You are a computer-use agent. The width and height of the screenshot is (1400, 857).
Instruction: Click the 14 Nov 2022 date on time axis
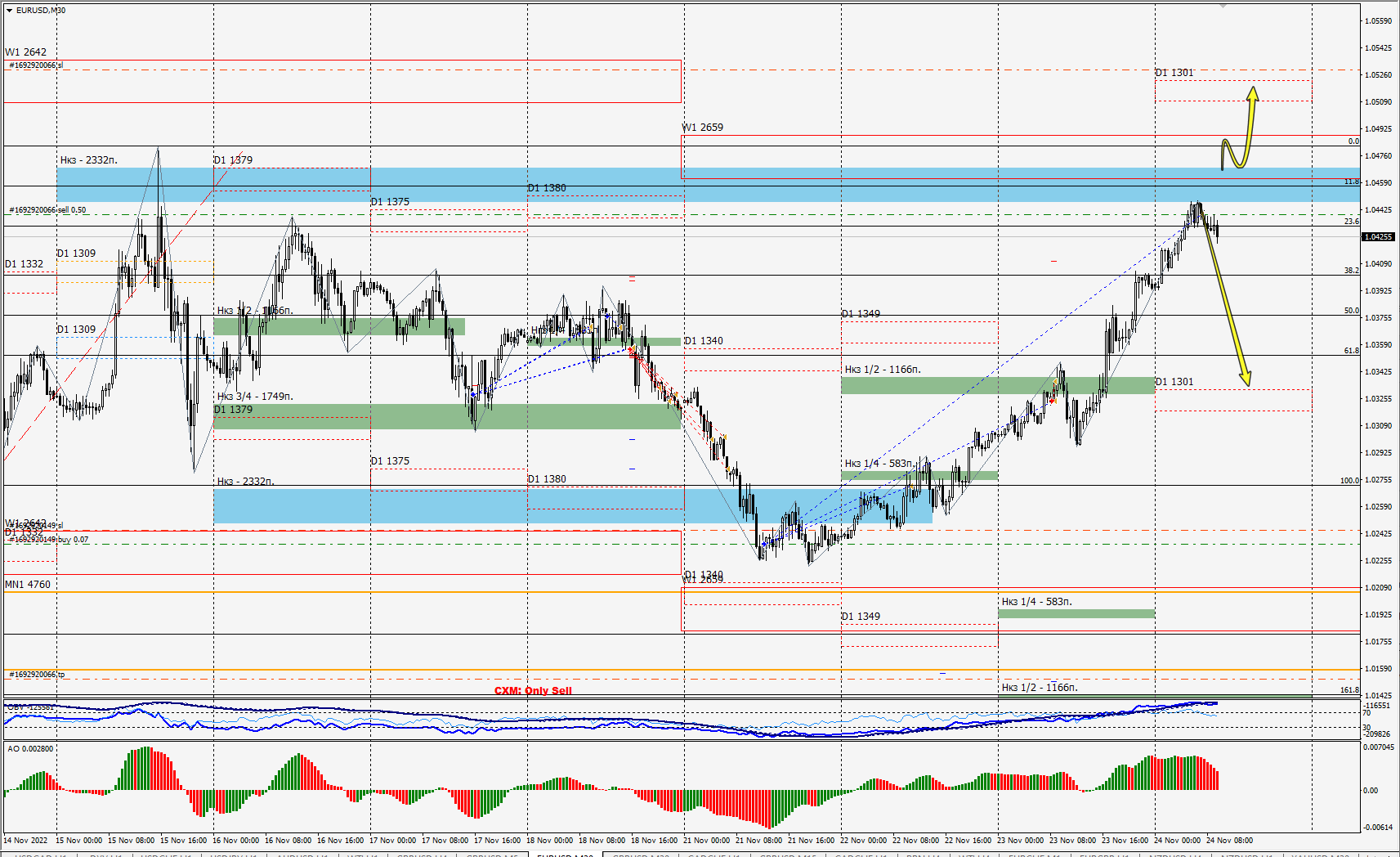click(x=25, y=841)
